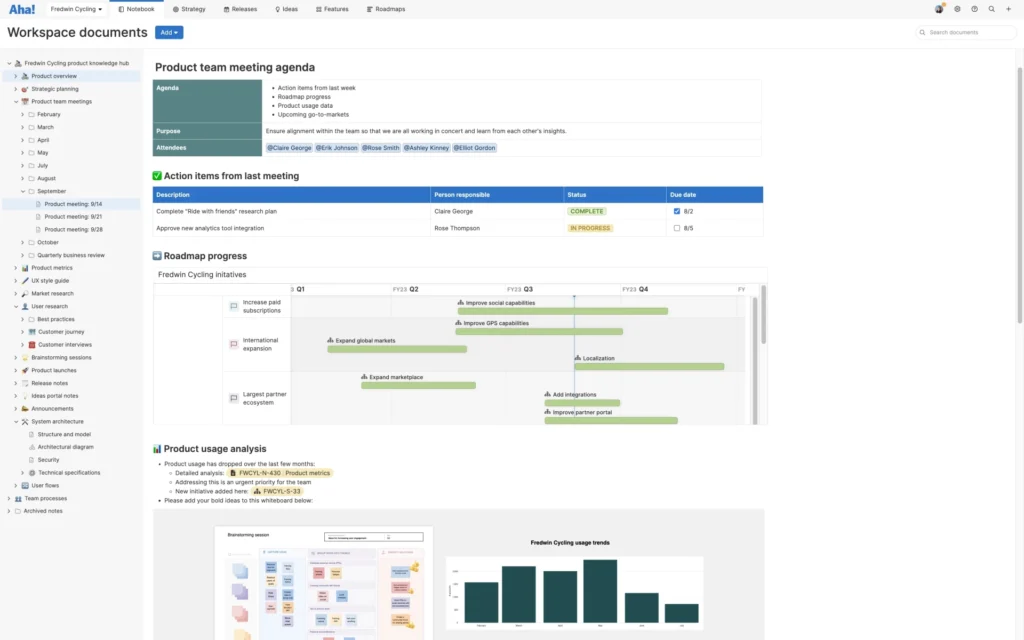This screenshot has height=640, width=1024.
Task: Click the plus icon in top bar
Action: tap(1008, 9)
